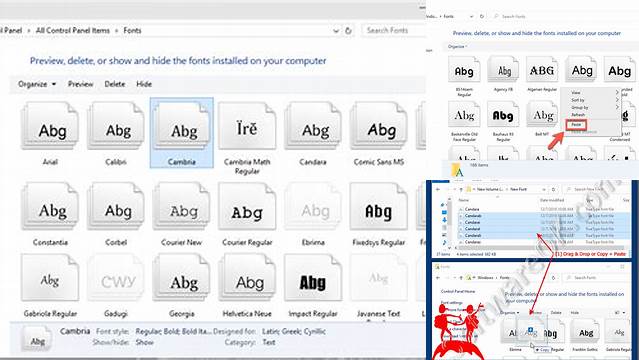Click Hide in large Fonts window toolbar
Viewport: 639px width, 360px height.
144,84
